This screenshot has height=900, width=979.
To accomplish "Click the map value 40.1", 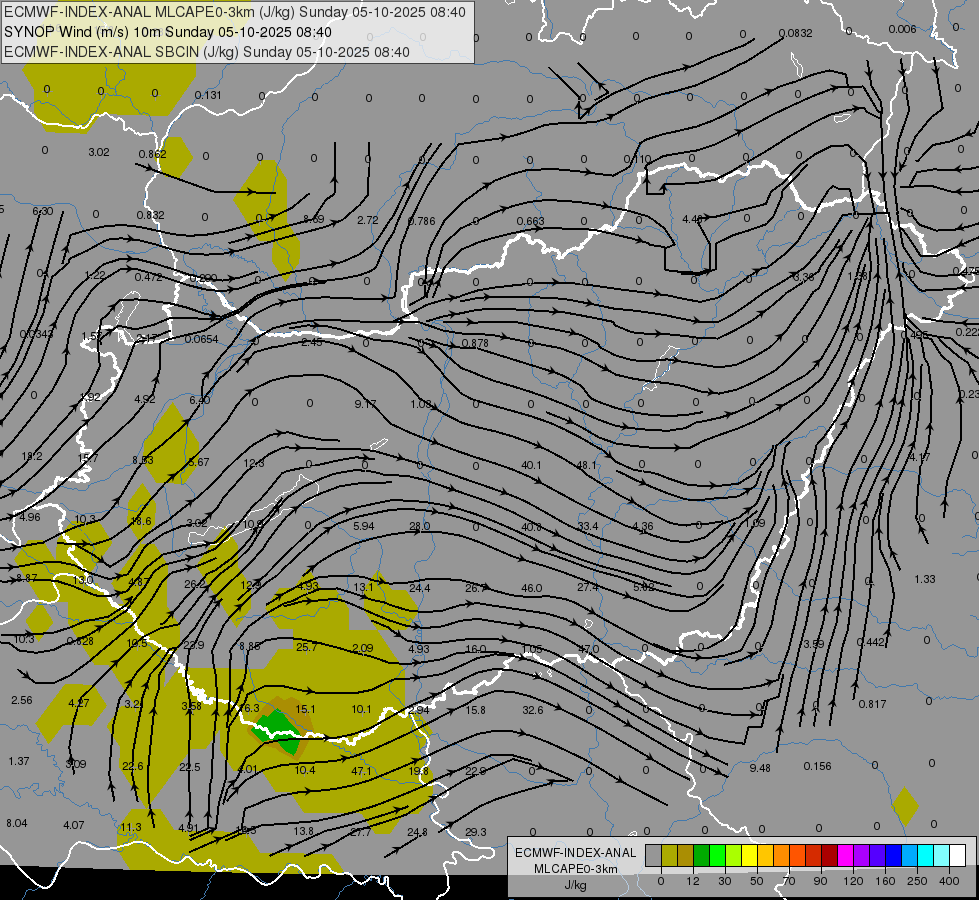I will [x=531, y=465].
